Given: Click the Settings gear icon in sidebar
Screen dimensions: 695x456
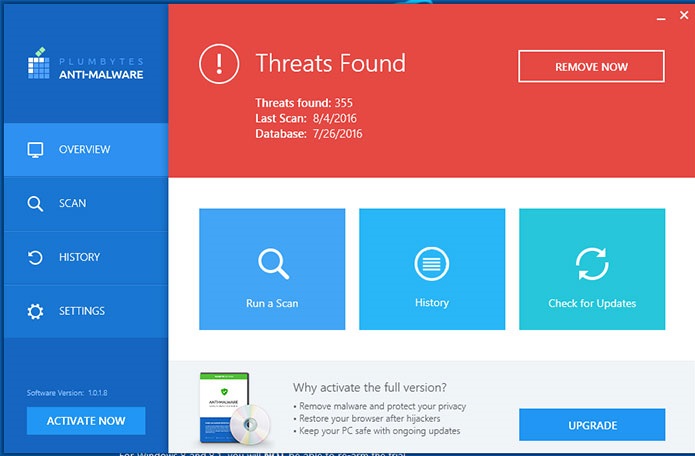Looking at the screenshot, I should coord(35,312).
